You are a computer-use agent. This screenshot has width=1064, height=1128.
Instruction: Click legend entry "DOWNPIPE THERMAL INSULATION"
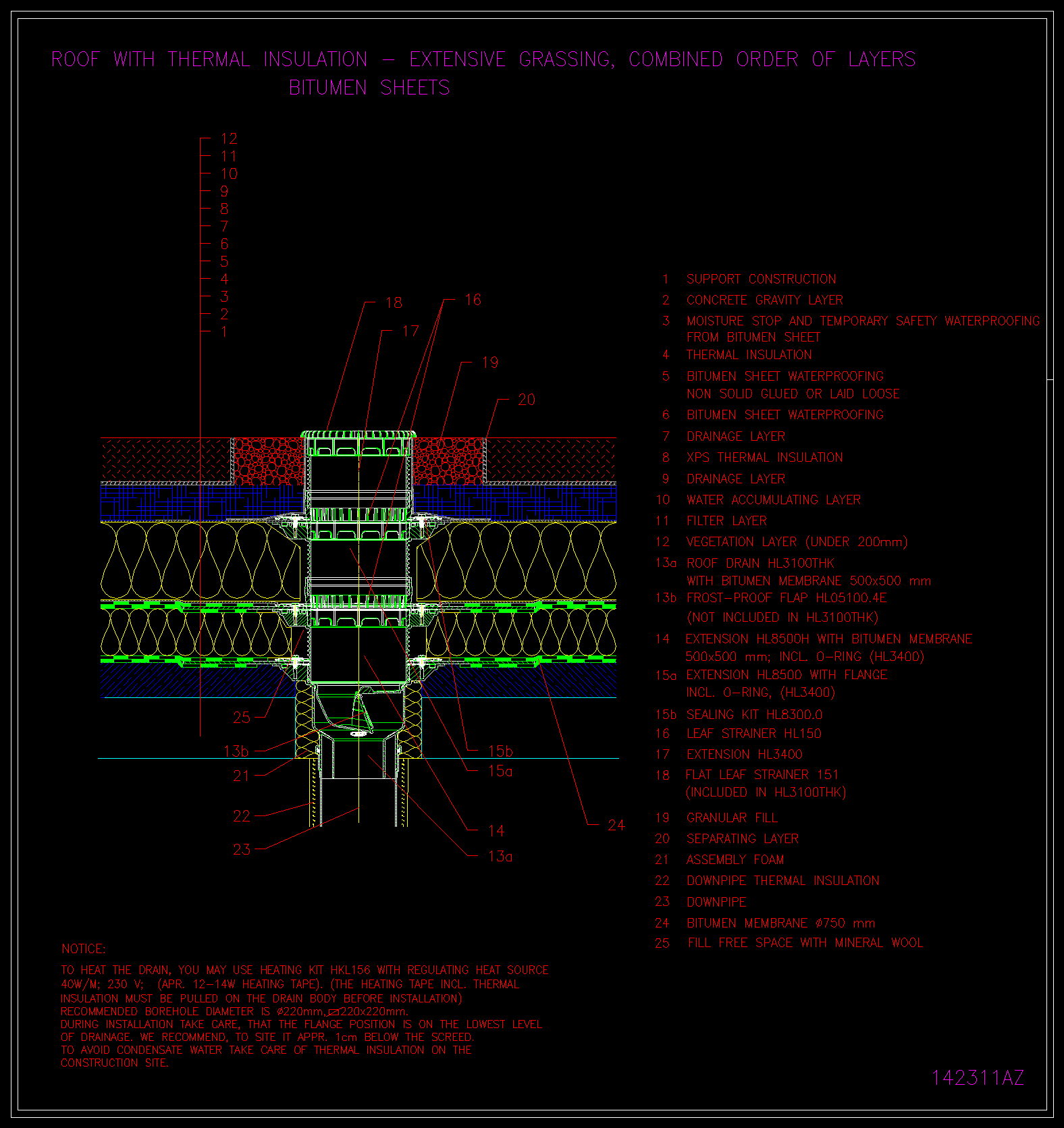point(783,880)
